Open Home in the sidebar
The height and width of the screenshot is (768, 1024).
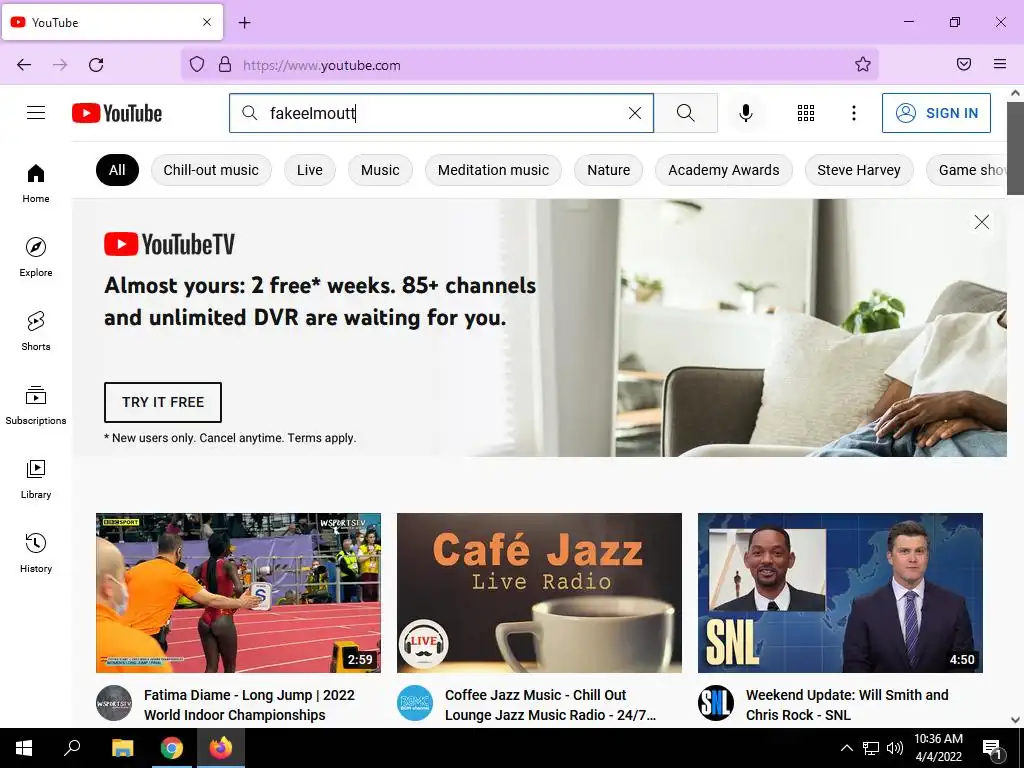point(36,184)
